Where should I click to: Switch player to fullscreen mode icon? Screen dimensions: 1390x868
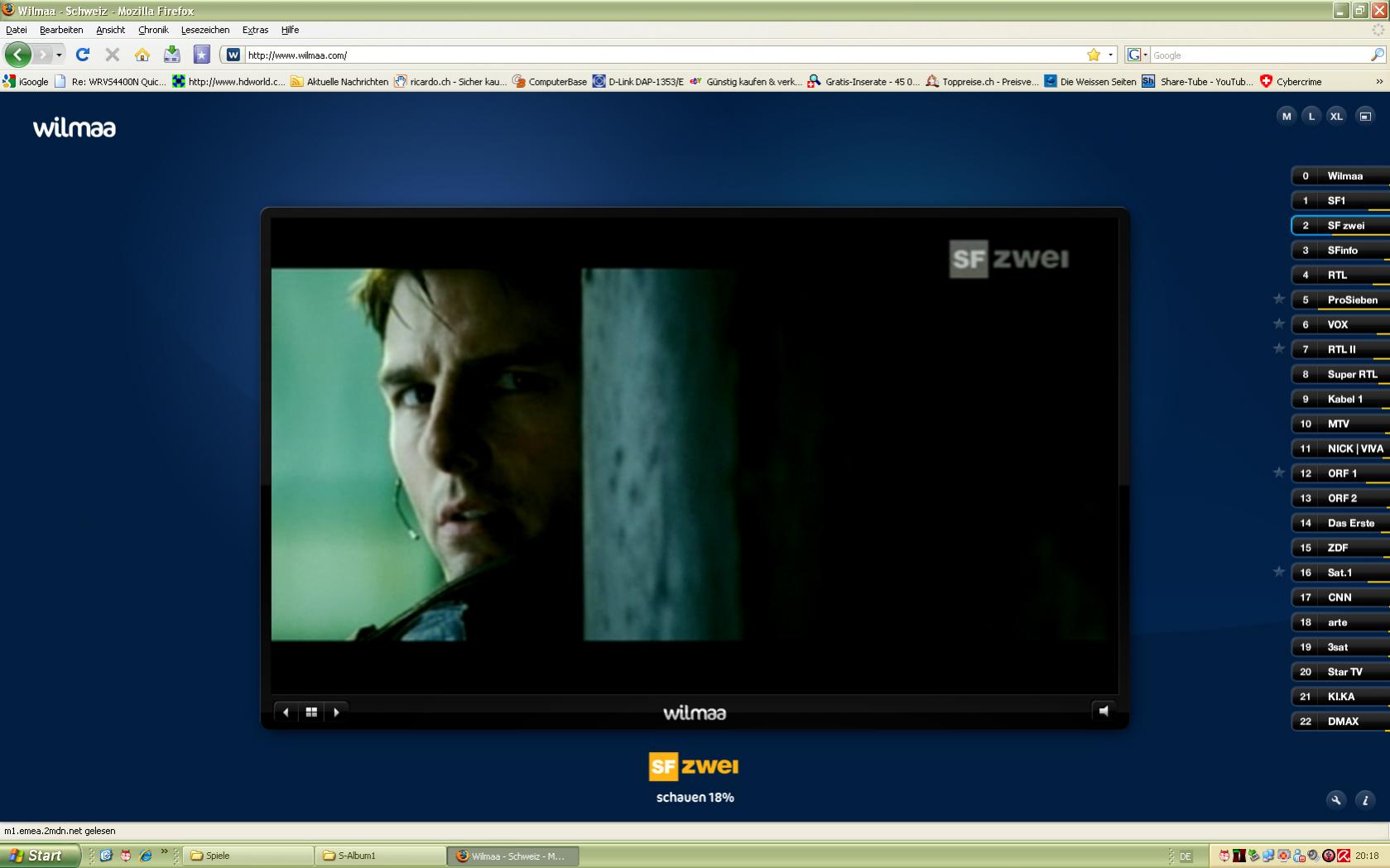(1365, 116)
